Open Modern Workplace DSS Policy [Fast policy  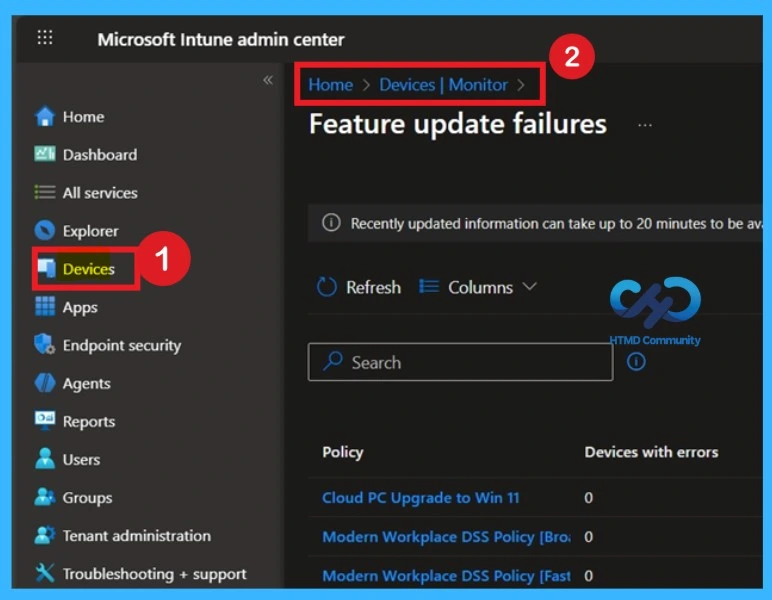pos(446,575)
